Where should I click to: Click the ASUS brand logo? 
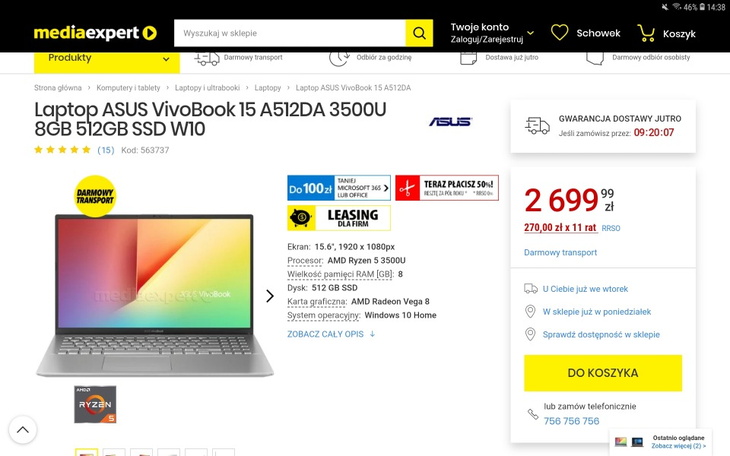450,121
